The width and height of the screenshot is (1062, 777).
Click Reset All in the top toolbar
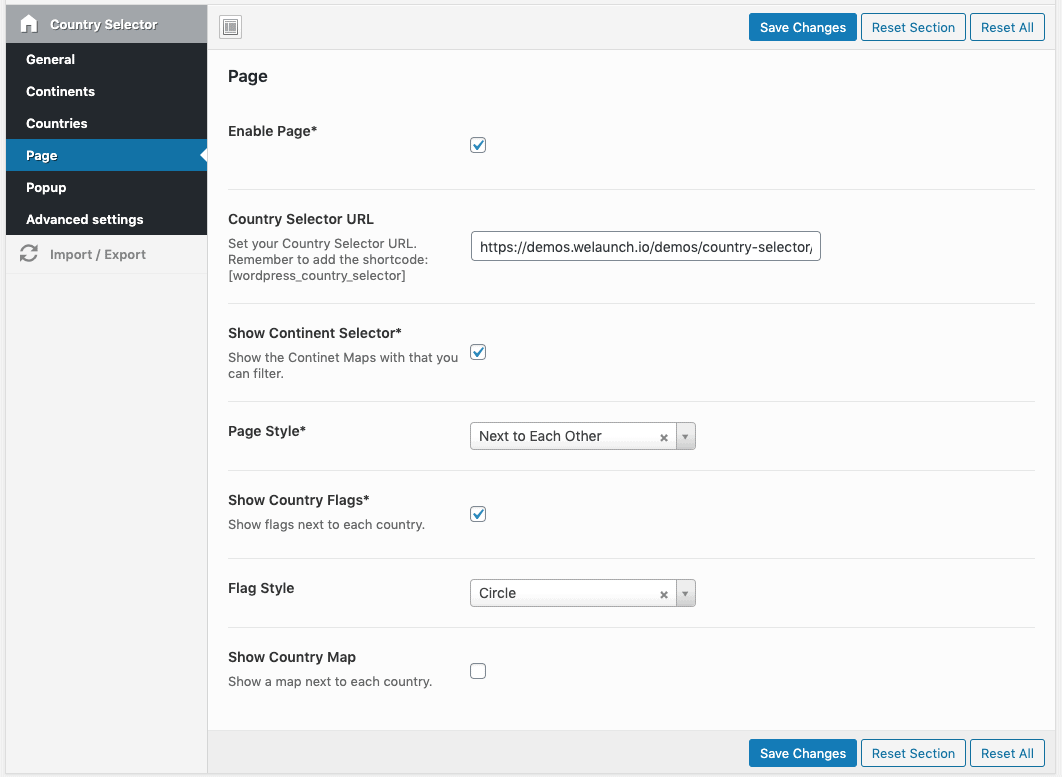tap(1007, 27)
